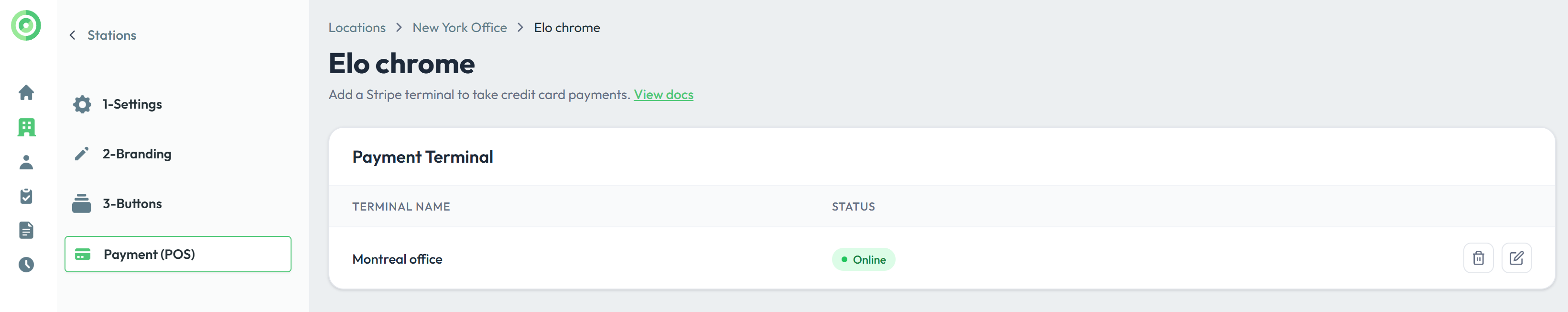Click the Online status badge
The image size is (1568, 312).
(x=863, y=259)
